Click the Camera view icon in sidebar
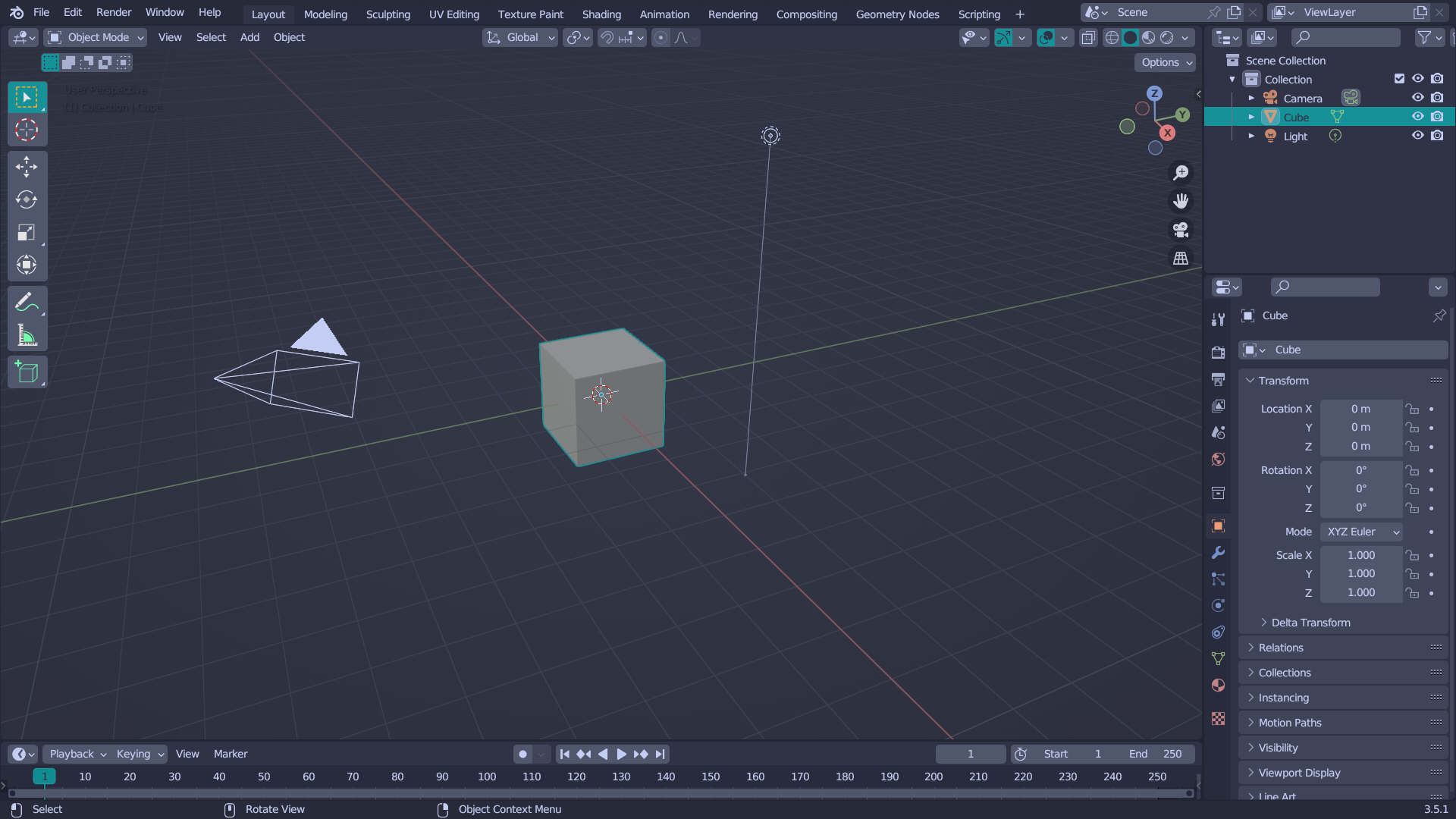 (1180, 229)
